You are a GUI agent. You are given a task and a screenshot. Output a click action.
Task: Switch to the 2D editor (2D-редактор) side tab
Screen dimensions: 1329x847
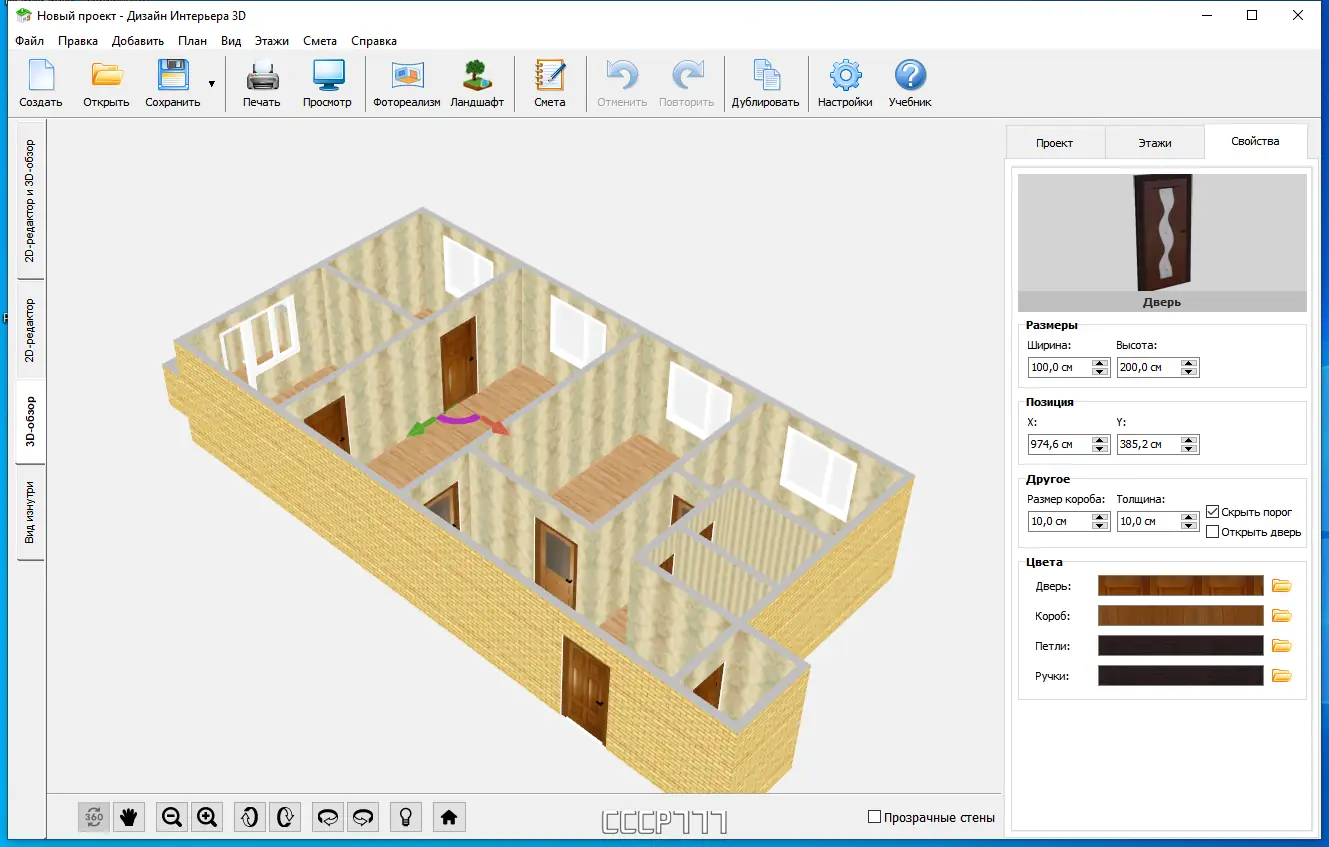[30, 331]
